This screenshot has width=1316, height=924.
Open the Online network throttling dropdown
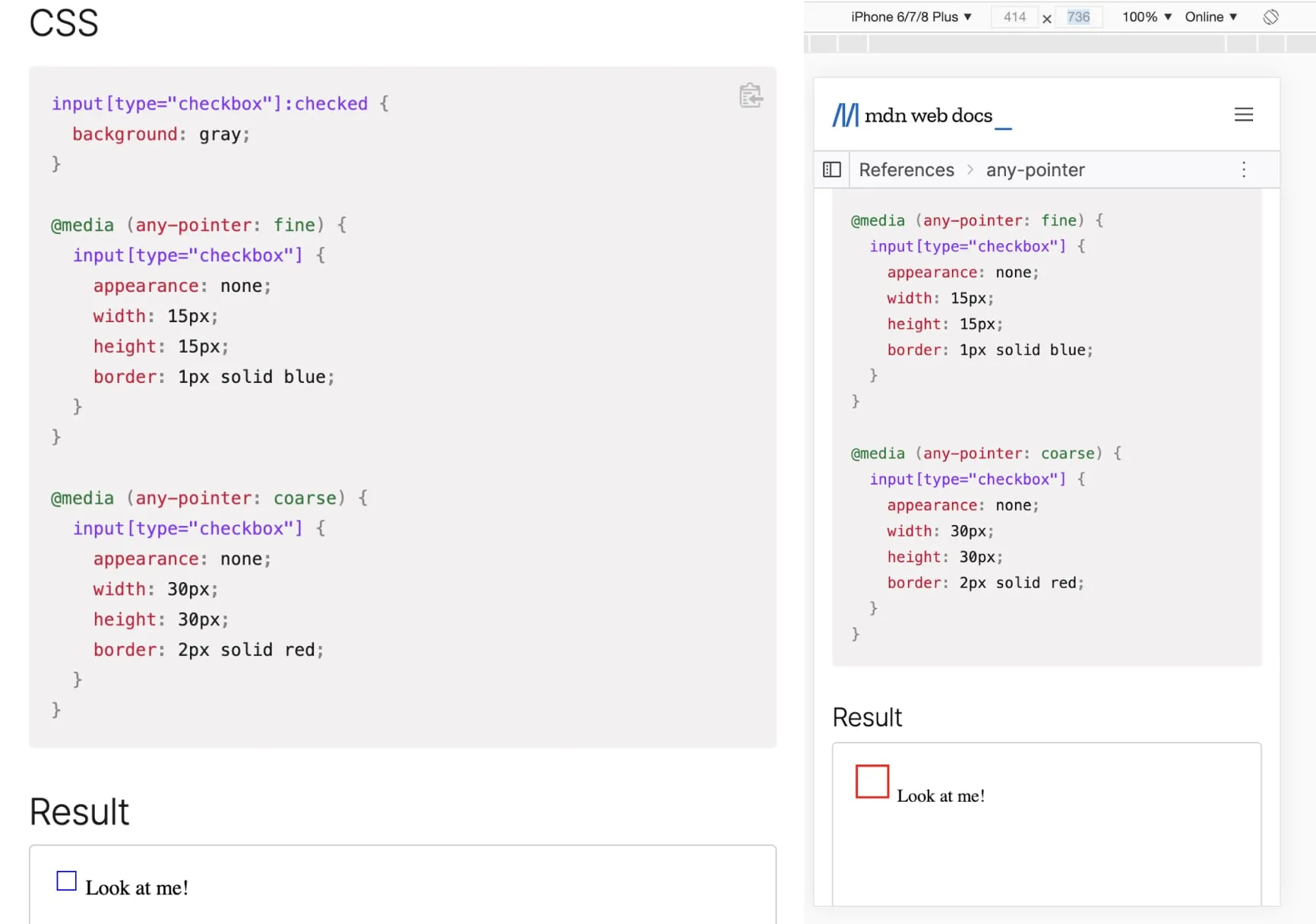[1210, 17]
